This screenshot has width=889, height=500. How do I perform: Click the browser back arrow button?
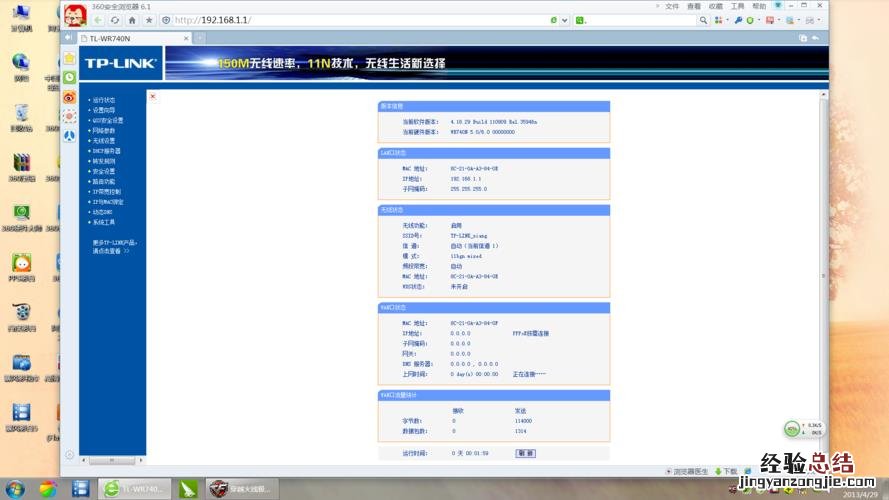[99, 20]
